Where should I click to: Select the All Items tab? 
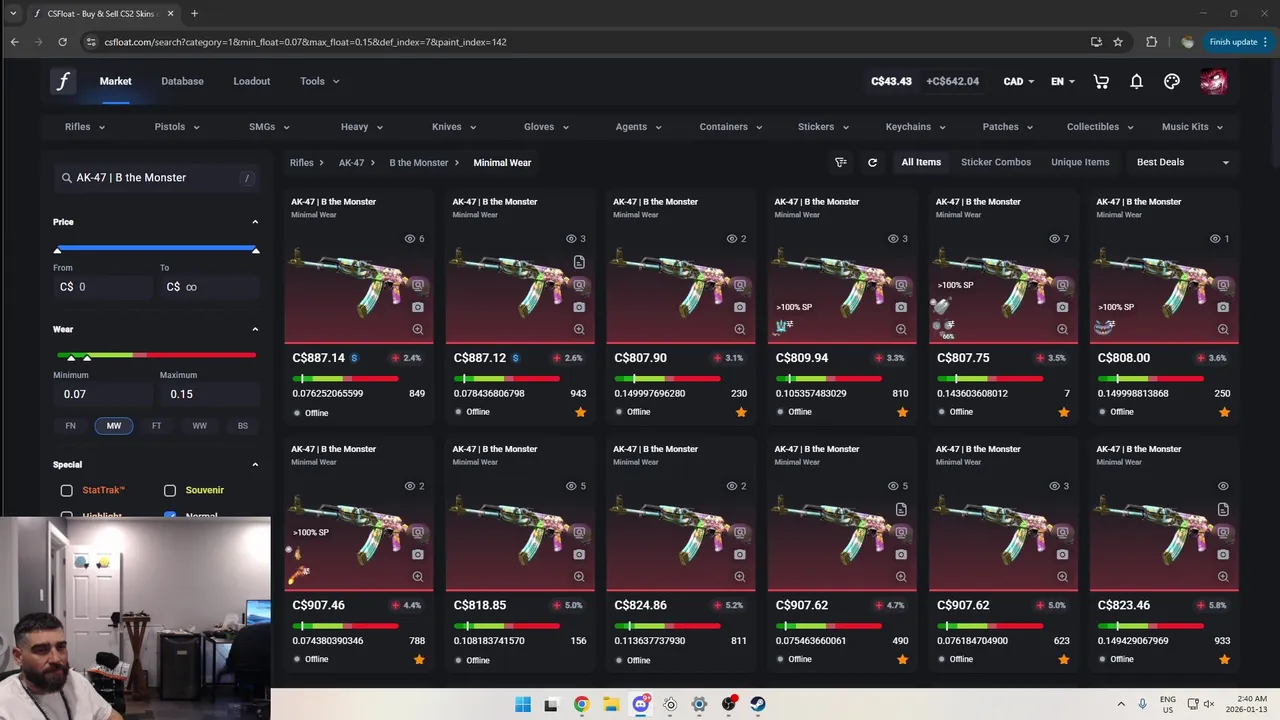point(921,162)
